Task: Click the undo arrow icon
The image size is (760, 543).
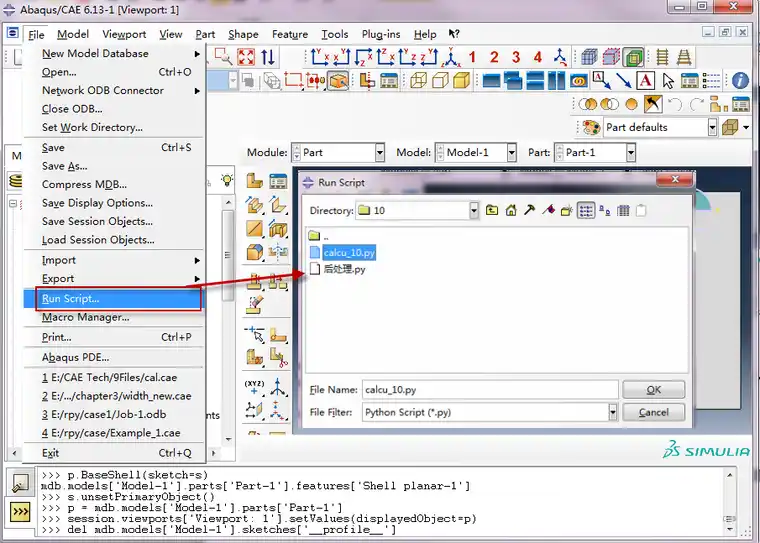Action: (x=675, y=104)
